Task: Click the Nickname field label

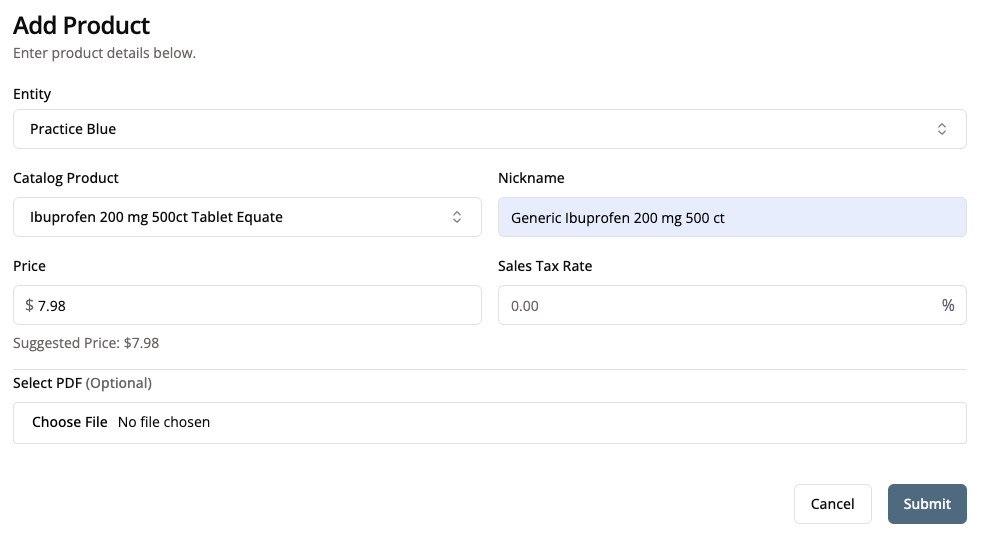Action: pyautogui.click(x=531, y=178)
